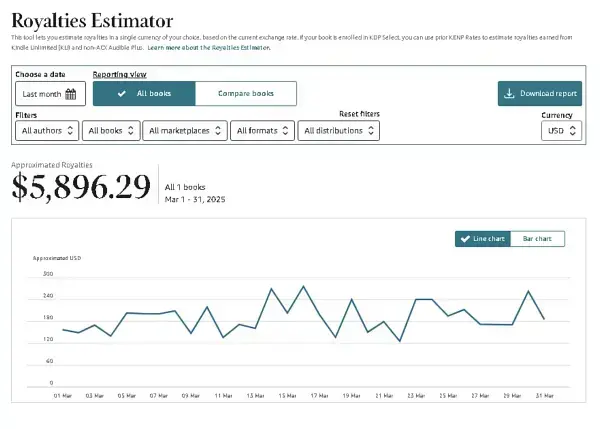Click Reset filters
This screenshot has width=600, height=429.
[x=359, y=114]
